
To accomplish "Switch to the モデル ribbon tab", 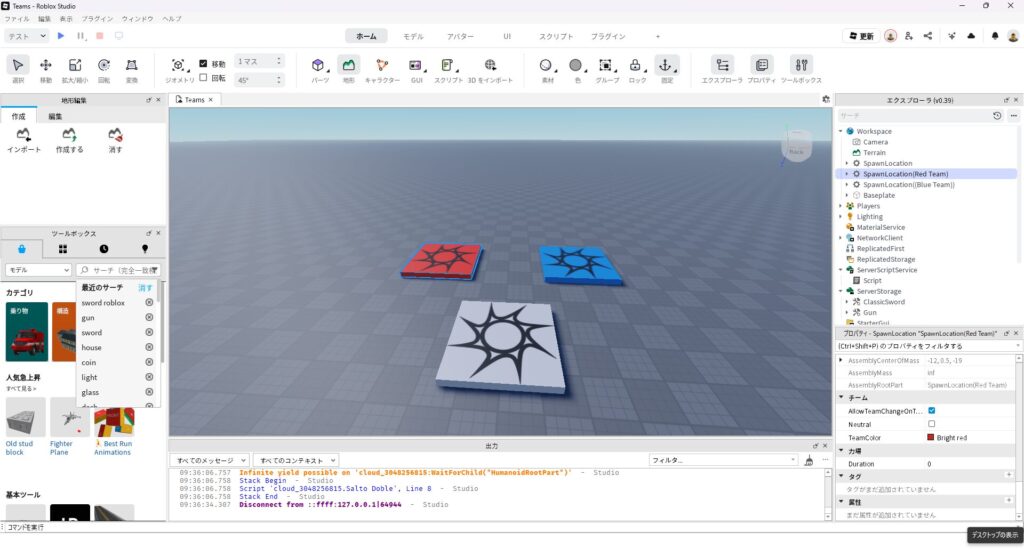I will pyautogui.click(x=413, y=37).
